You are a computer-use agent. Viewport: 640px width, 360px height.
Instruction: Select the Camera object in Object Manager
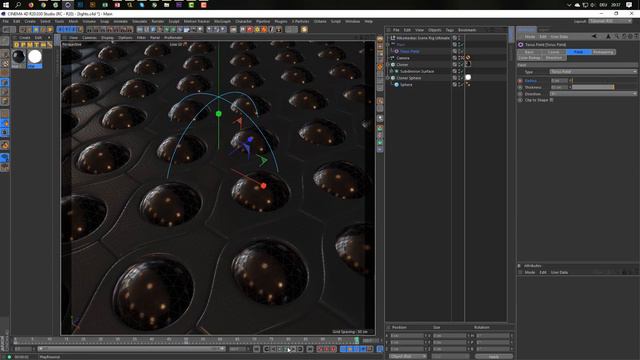click(x=403, y=58)
